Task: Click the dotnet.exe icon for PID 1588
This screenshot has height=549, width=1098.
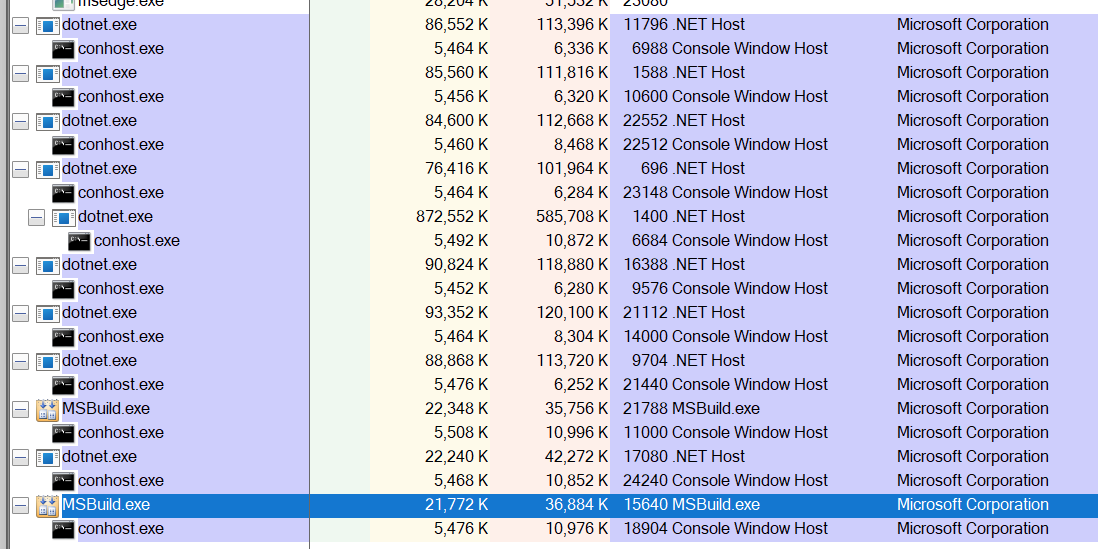Action: pyautogui.click(x=48, y=73)
